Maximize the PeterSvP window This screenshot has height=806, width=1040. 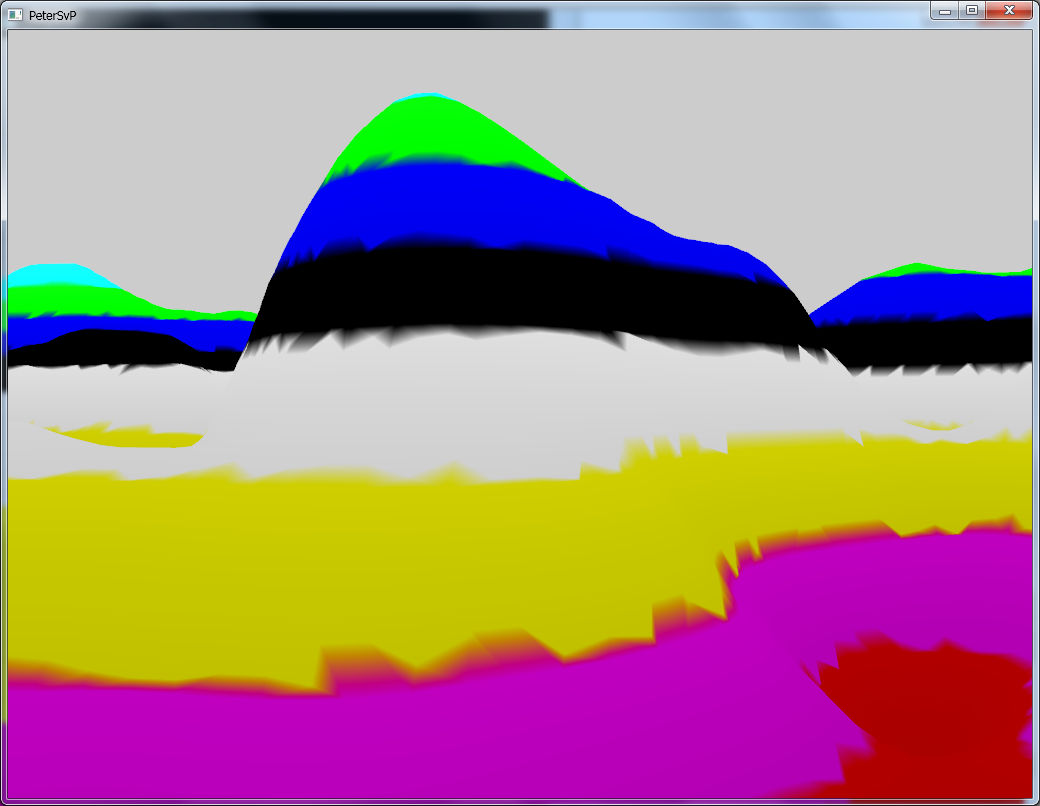coord(971,10)
